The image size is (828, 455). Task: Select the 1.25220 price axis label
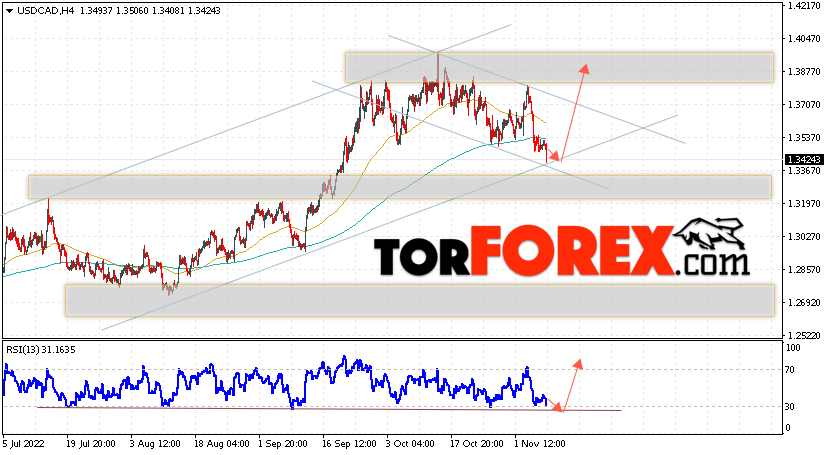(803, 336)
